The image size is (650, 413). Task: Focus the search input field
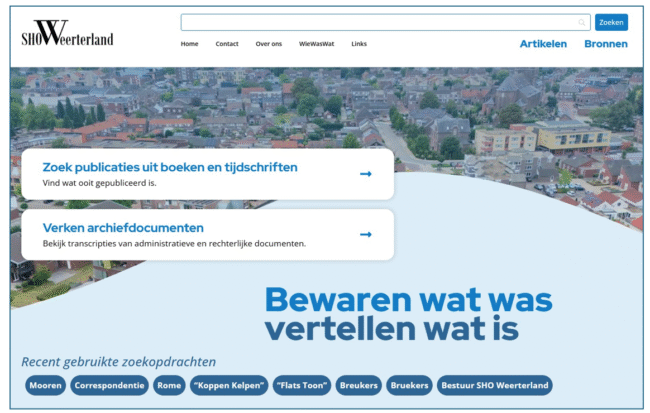[378, 22]
